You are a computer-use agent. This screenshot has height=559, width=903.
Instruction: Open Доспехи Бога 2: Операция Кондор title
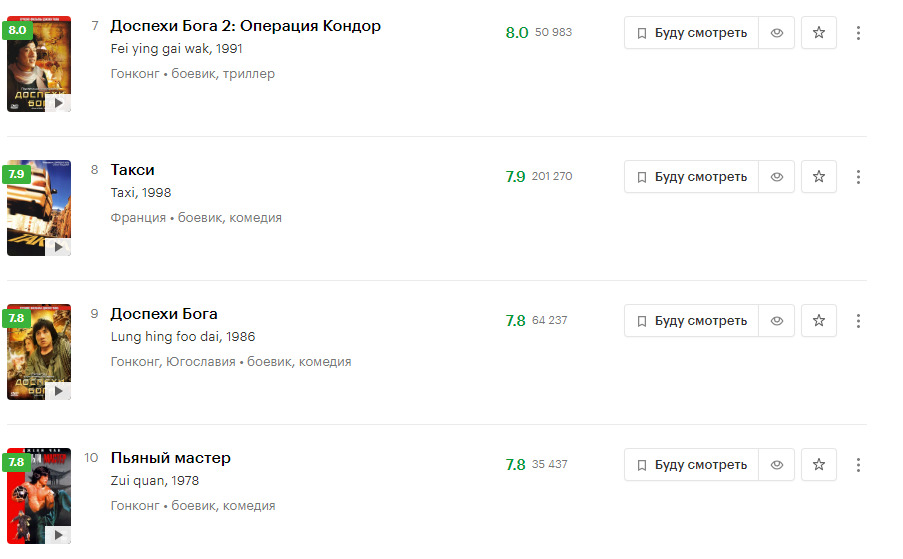click(x=245, y=26)
